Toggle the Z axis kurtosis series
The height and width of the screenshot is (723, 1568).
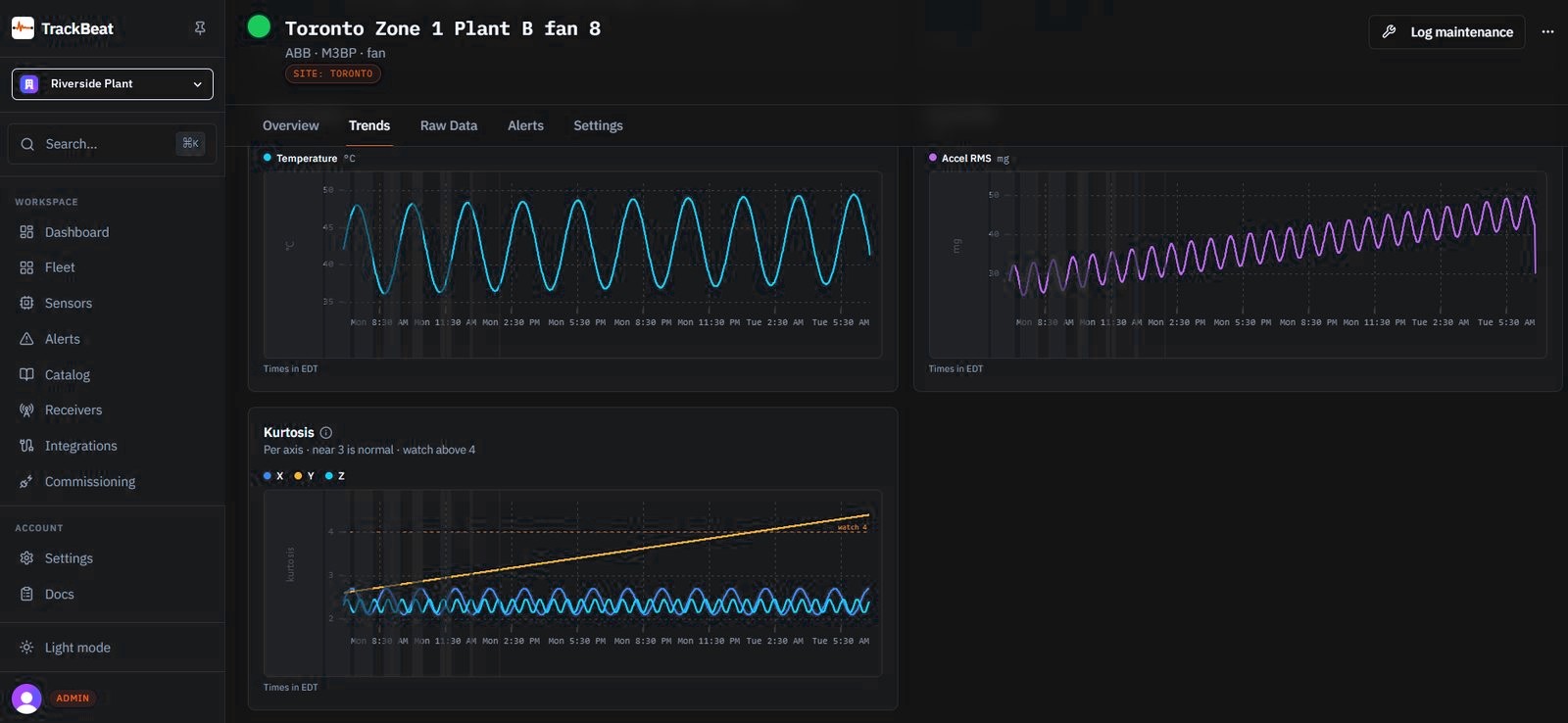pos(335,476)
